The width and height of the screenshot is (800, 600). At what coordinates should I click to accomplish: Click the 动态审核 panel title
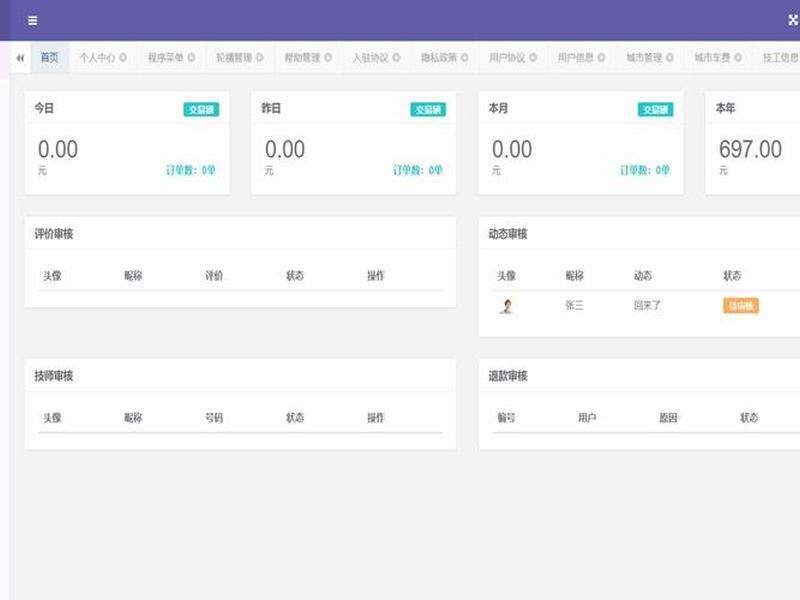(x=508, y=234)
